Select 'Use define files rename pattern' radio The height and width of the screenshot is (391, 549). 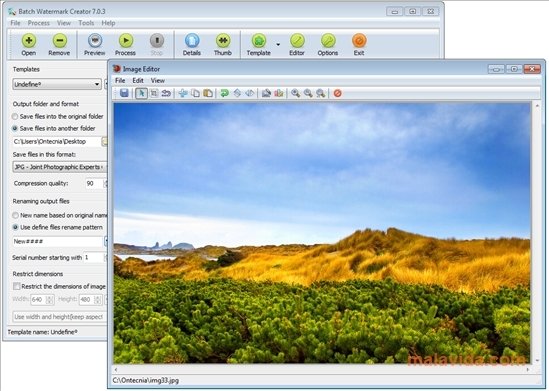point(15,227)
